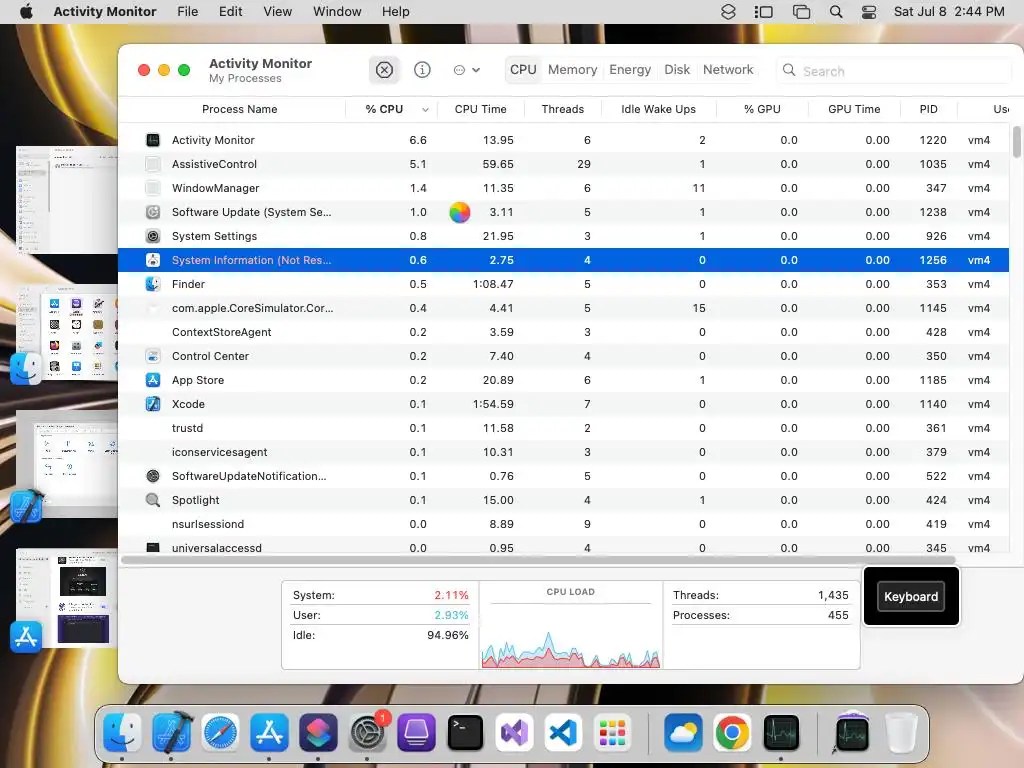The width and height of the screenshot is (1024, 768).
Task: Click the Search field in Activity Monitor
Action: click(895, 71)
